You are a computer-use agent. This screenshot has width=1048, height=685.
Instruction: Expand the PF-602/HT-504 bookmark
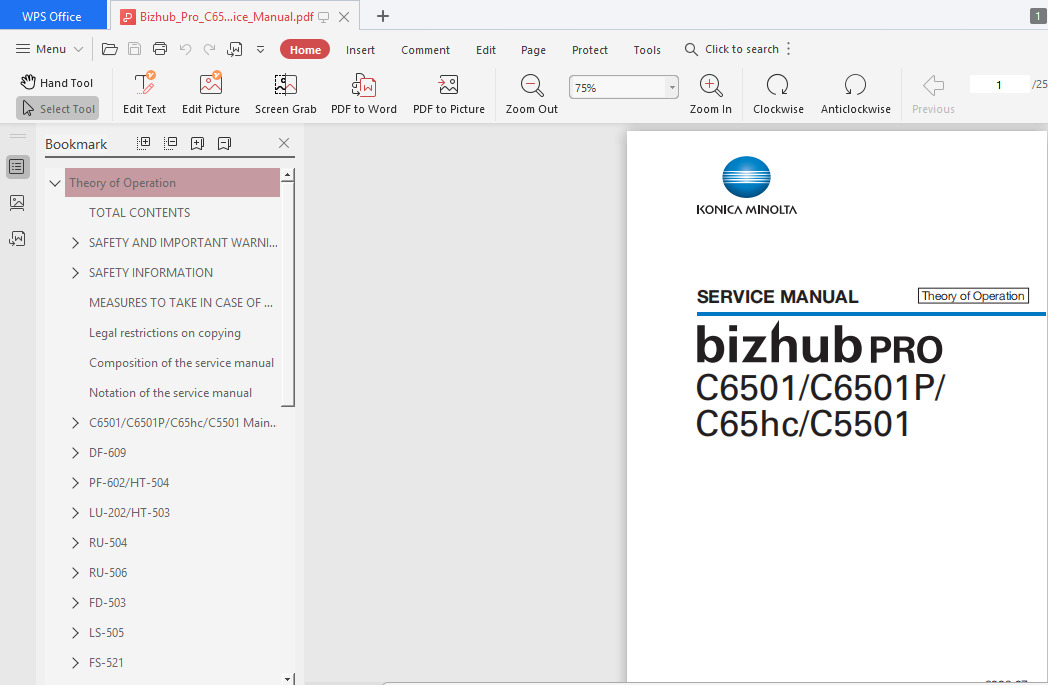pyautogui.click(x=75, y=483)
